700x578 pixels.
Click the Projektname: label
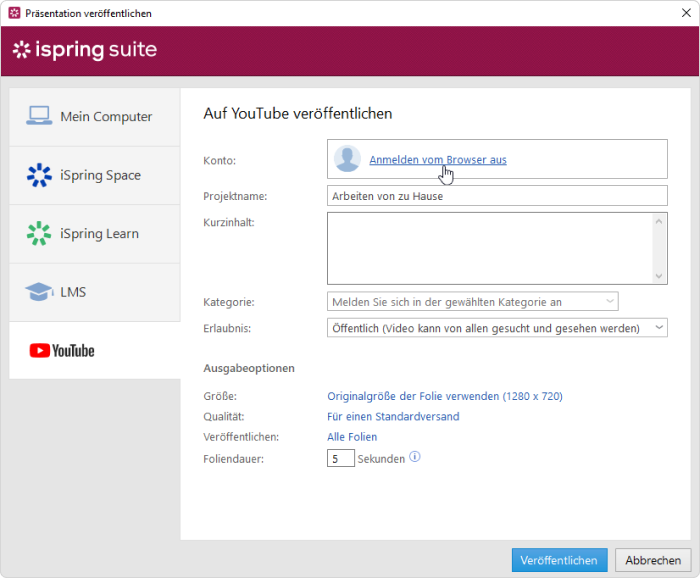[235, 196]
